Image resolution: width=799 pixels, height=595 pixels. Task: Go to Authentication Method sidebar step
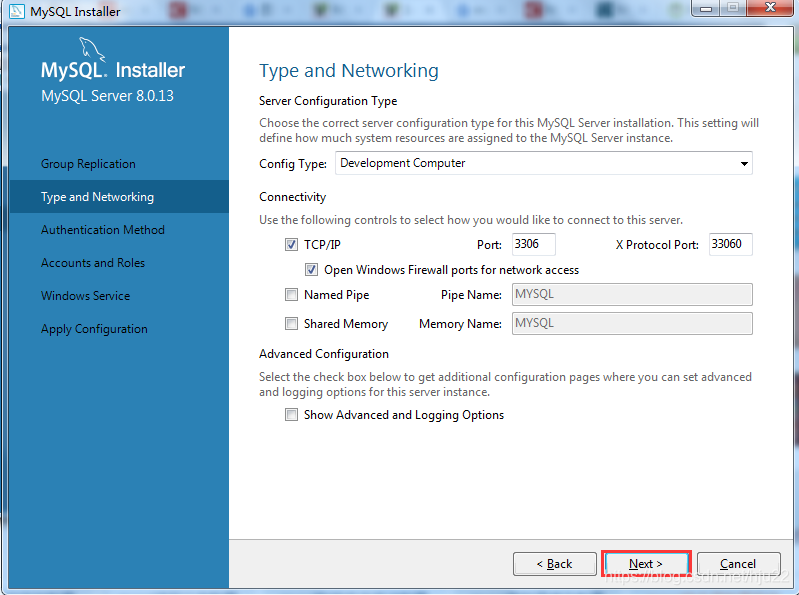[x=103, y=230]
